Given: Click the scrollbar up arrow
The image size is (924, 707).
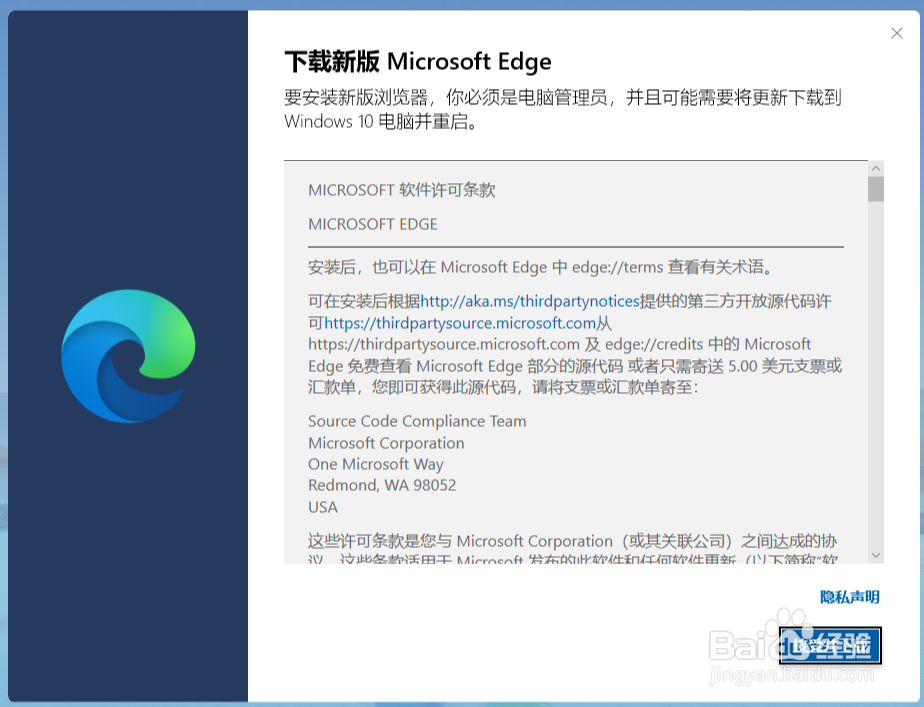Looking at the screenshot, I should pos(877,167).
